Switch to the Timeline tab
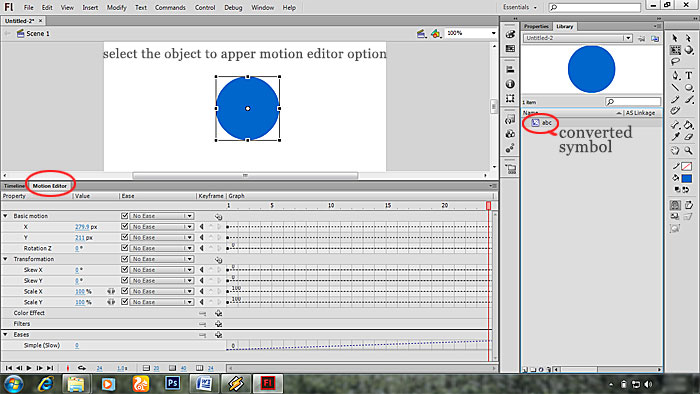 pyautogui.click(x=14, y=186)
